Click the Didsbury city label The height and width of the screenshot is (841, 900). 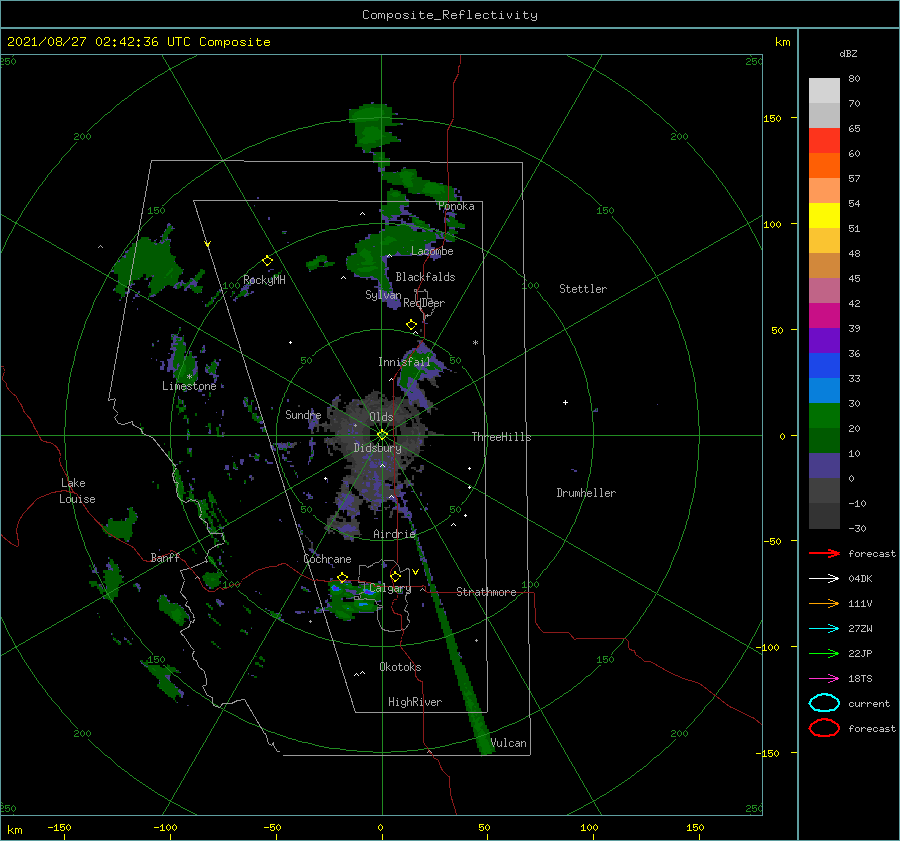click(378, 448)
